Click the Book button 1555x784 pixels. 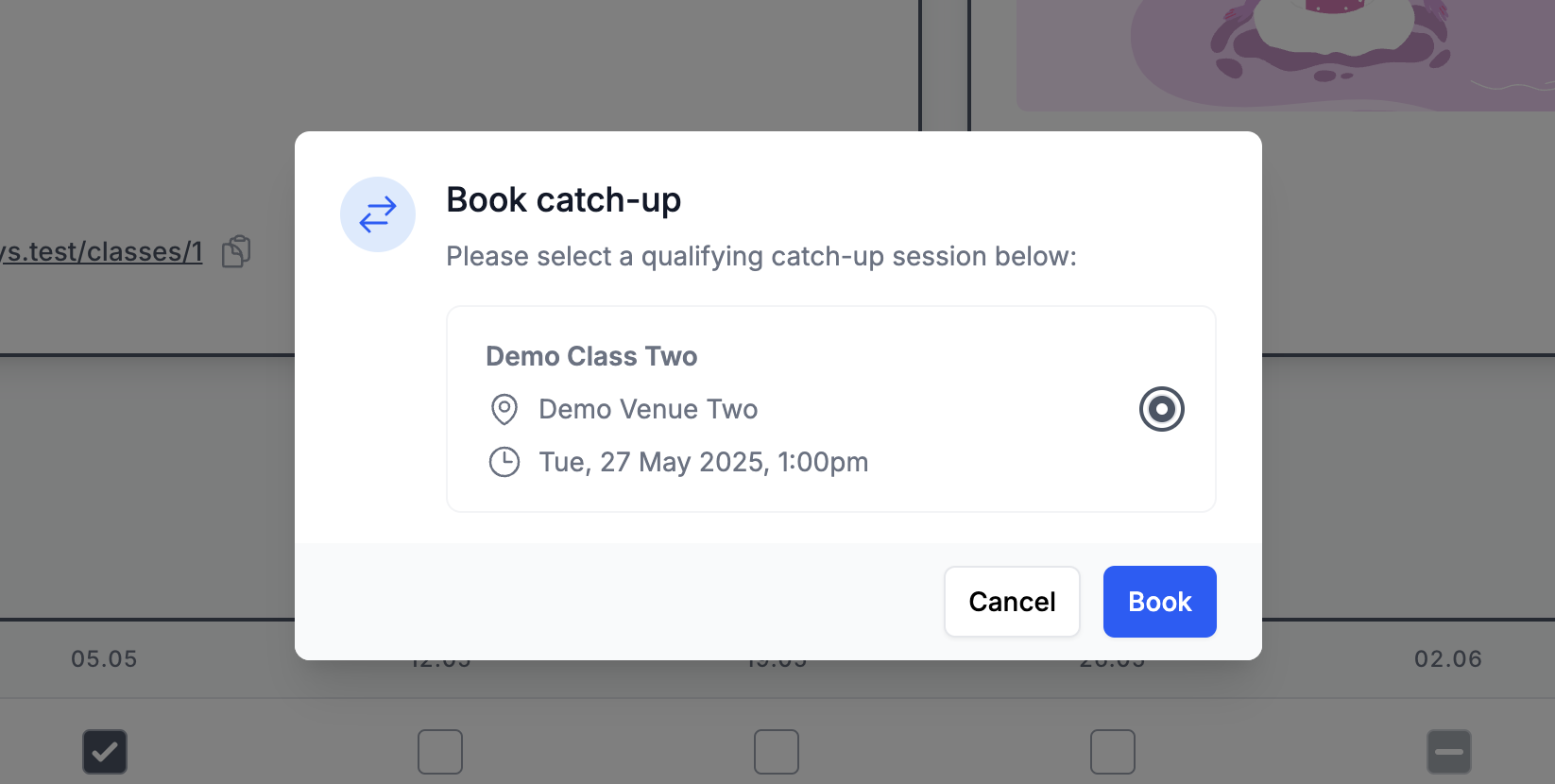coord(1159,602)
